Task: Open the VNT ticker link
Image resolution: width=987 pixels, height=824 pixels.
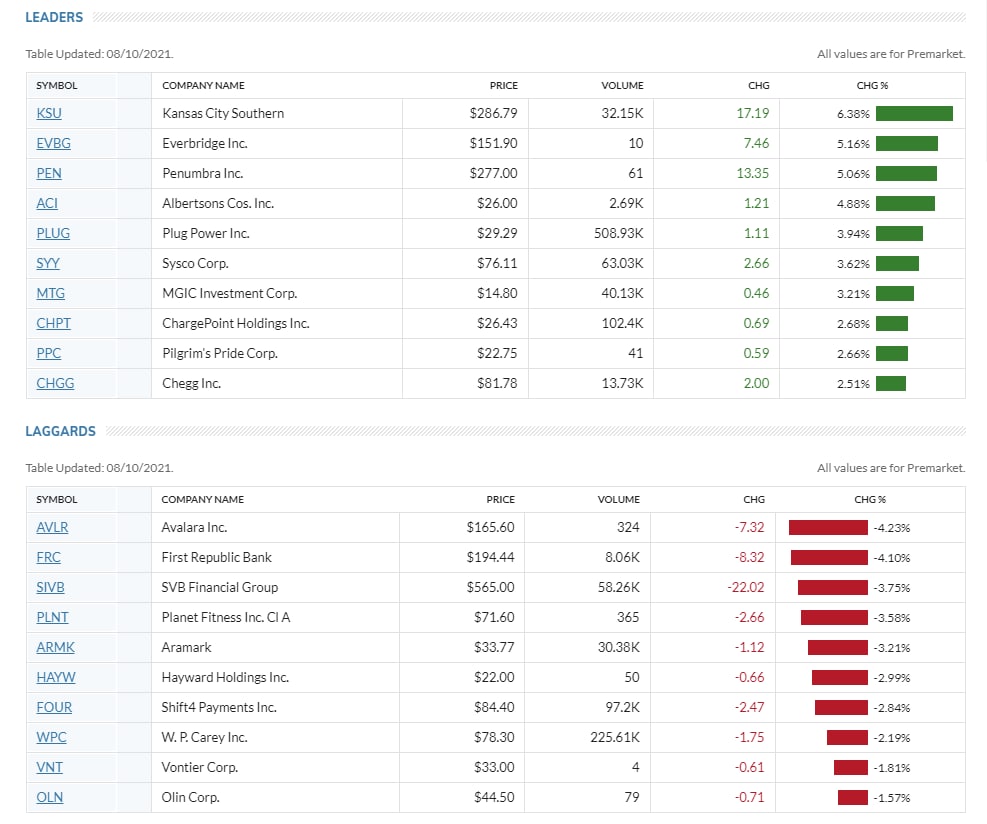Action: click(50, 767)
